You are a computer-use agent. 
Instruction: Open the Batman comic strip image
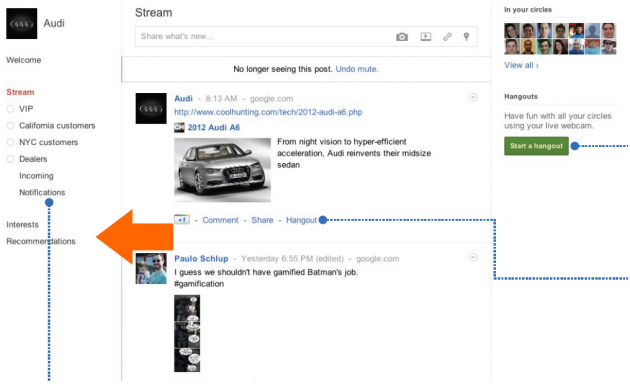click(x=187, y=333)
